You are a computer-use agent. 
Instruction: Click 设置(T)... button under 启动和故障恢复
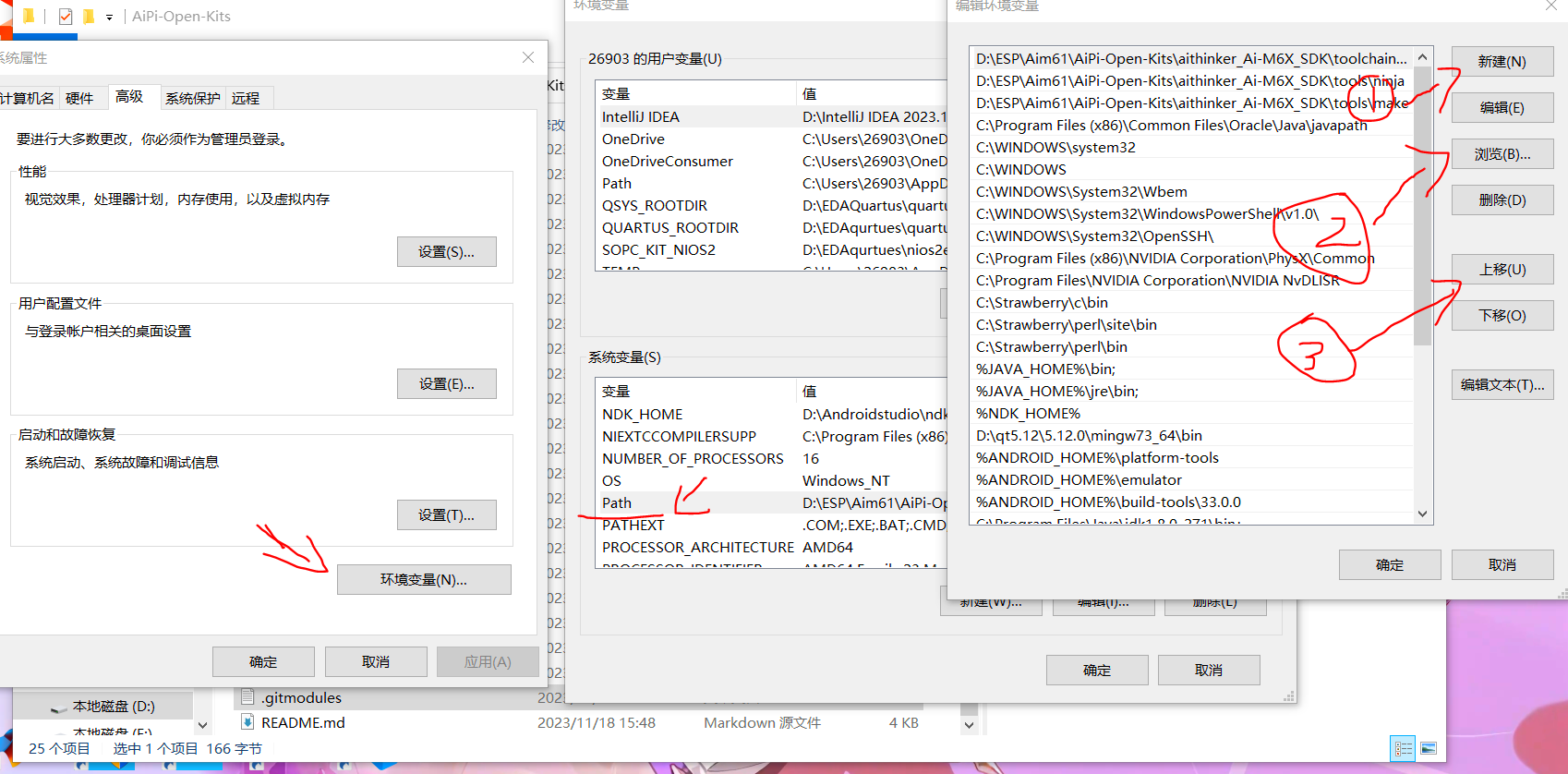pos(447,515)
